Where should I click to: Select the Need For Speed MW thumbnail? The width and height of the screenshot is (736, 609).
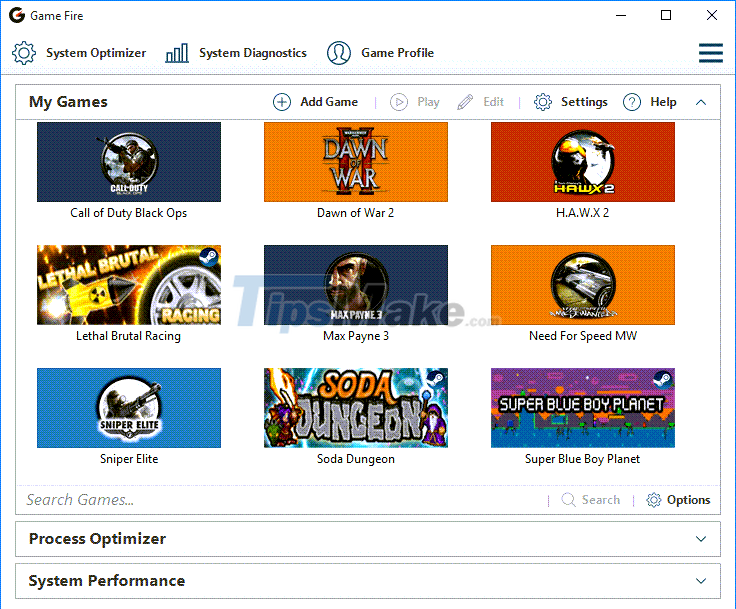click(x=583, y=285)
